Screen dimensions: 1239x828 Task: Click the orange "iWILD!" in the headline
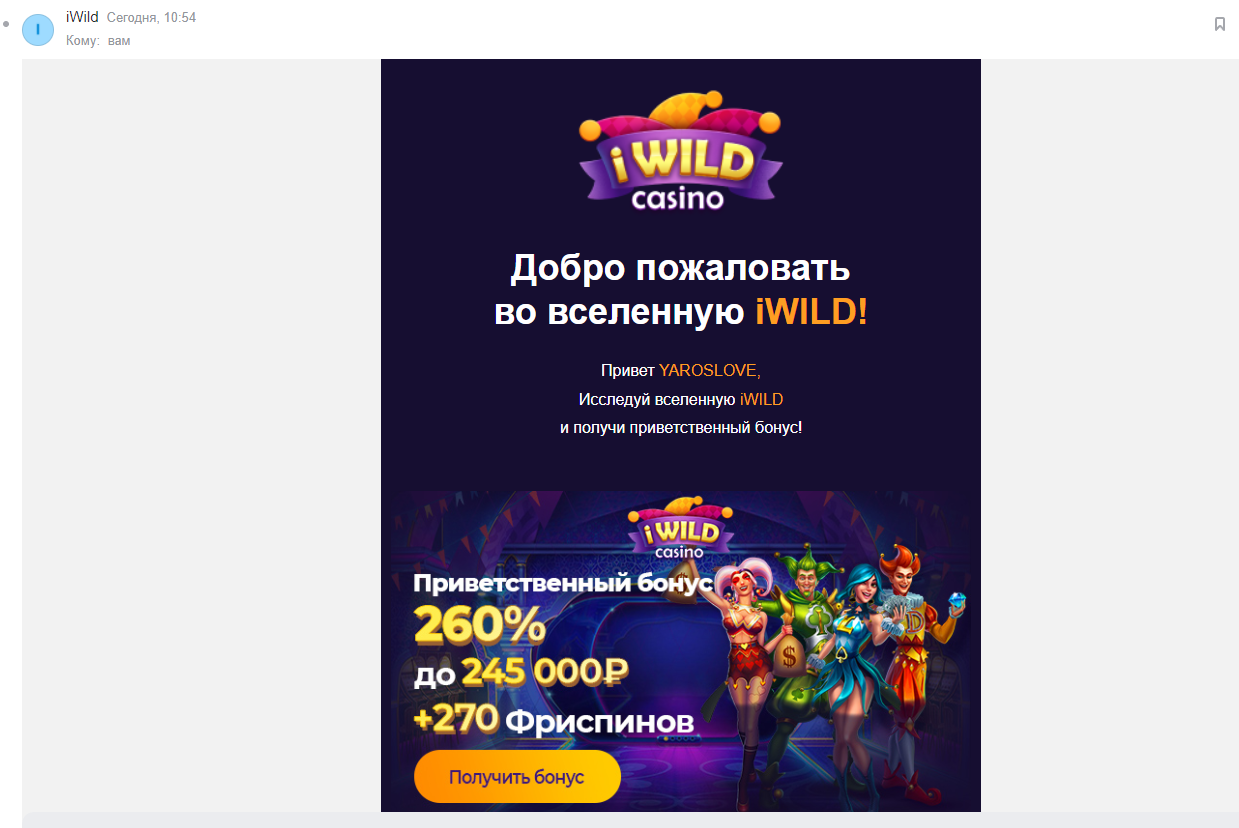[811, 312]
